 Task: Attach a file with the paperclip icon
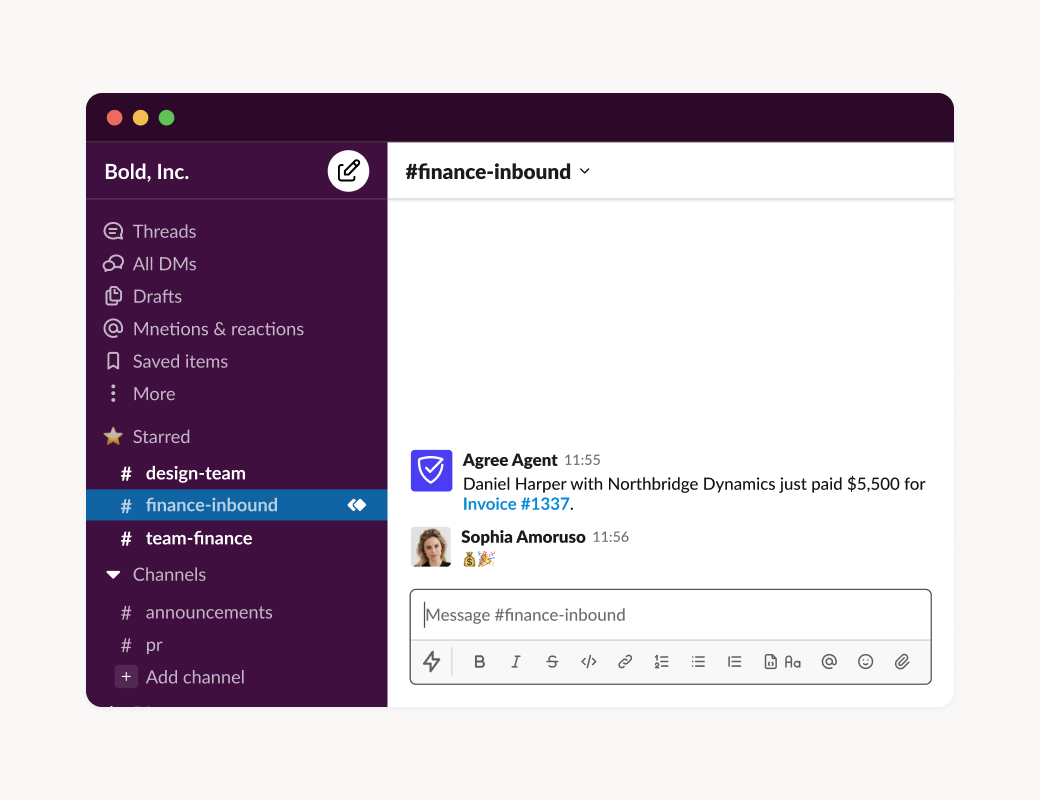pyautogui.click(x=902, y=662)
